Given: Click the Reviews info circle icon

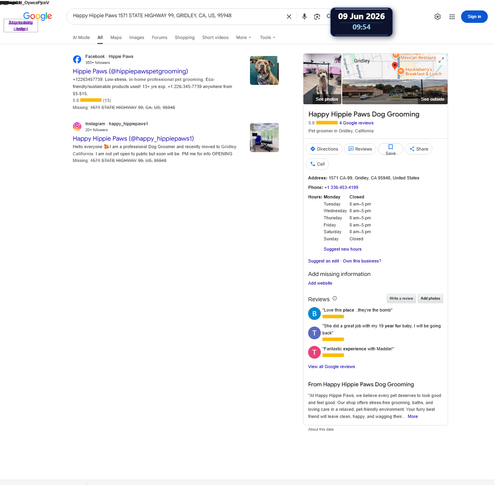Looking at the screenshot, I should coord(335,298).
